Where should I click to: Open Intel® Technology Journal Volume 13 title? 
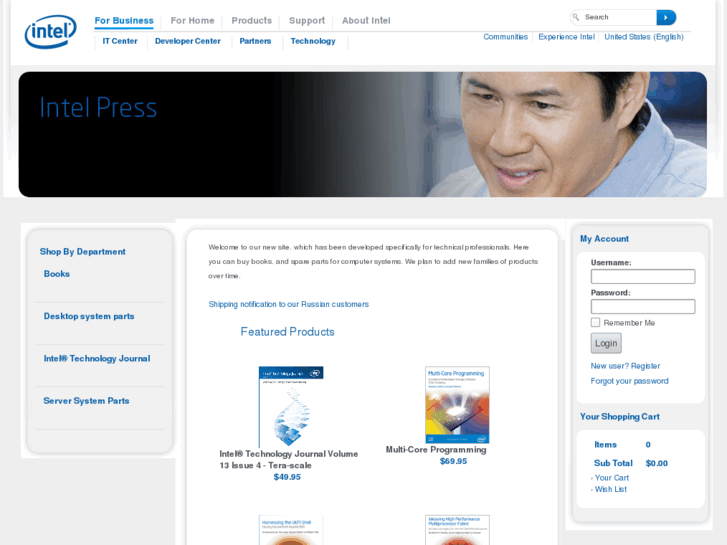click(x=288, y=460)
